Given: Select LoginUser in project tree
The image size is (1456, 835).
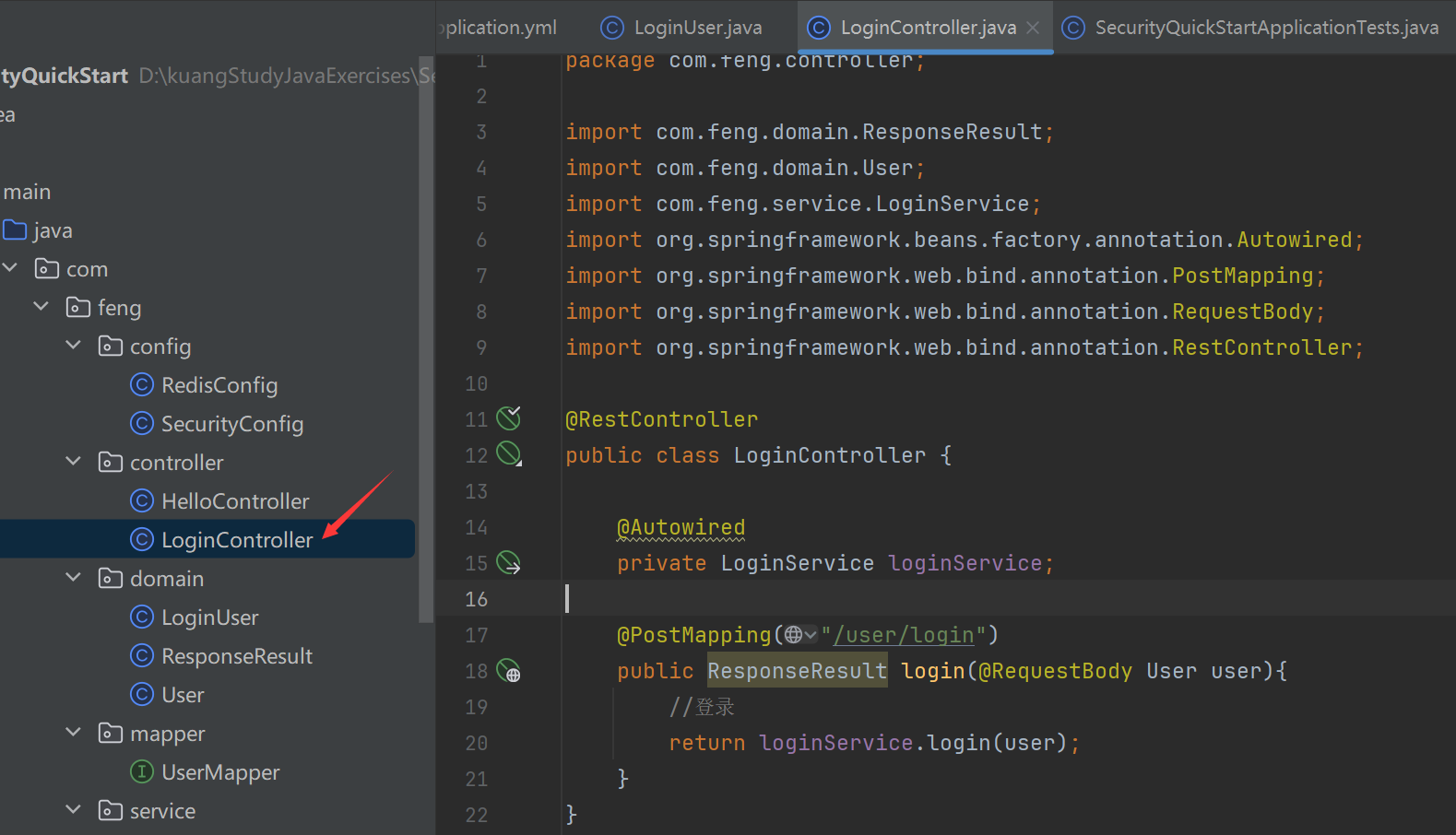Looking at the screenshot, I should [x=210, y=617].
